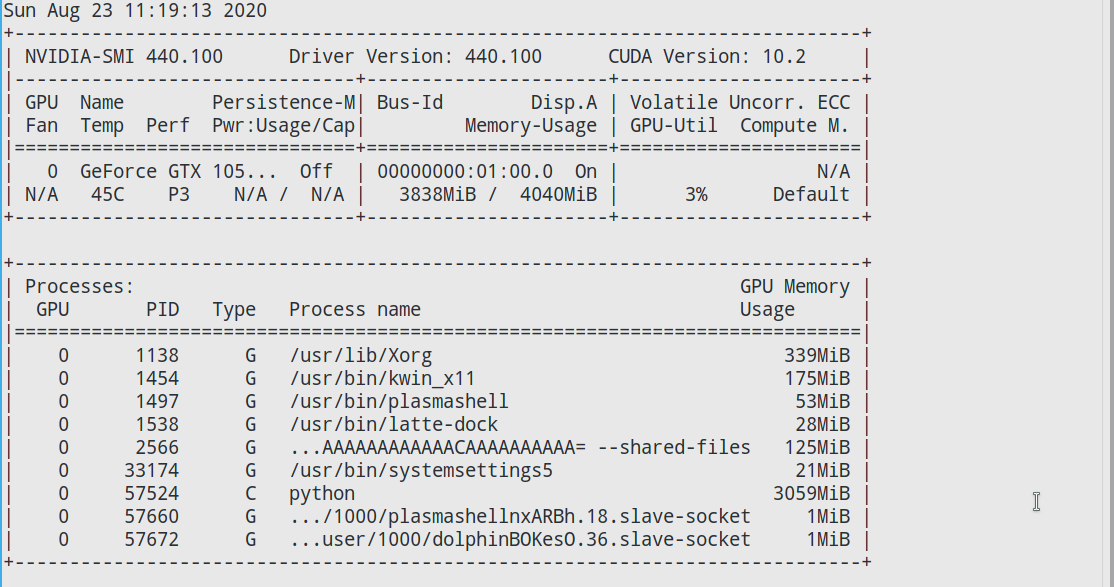Click the /usr/bin/plasmashell process name
The height and width of the screenshot is (587, 1114).
[399, 402]
